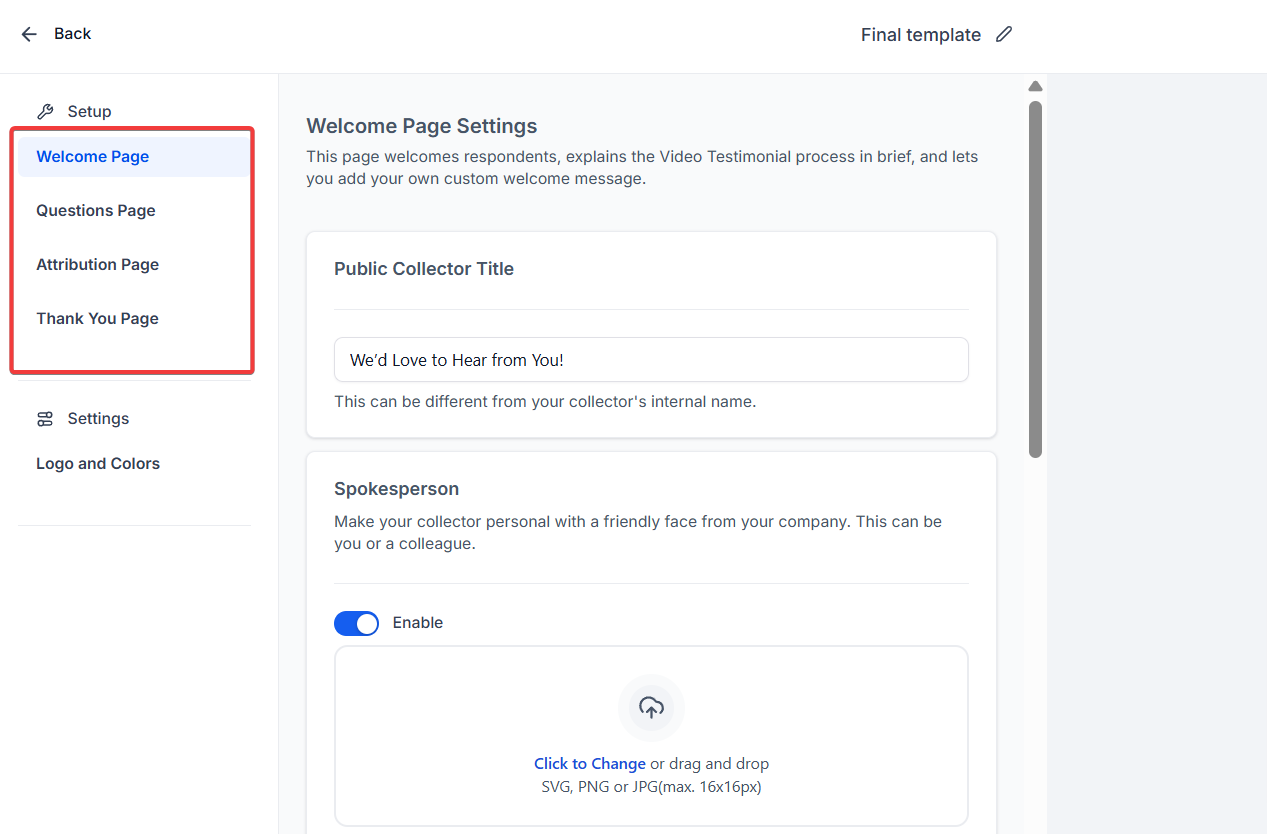1267x834 pixels.
Task: Click the back arrow icon
Action: 29,34
